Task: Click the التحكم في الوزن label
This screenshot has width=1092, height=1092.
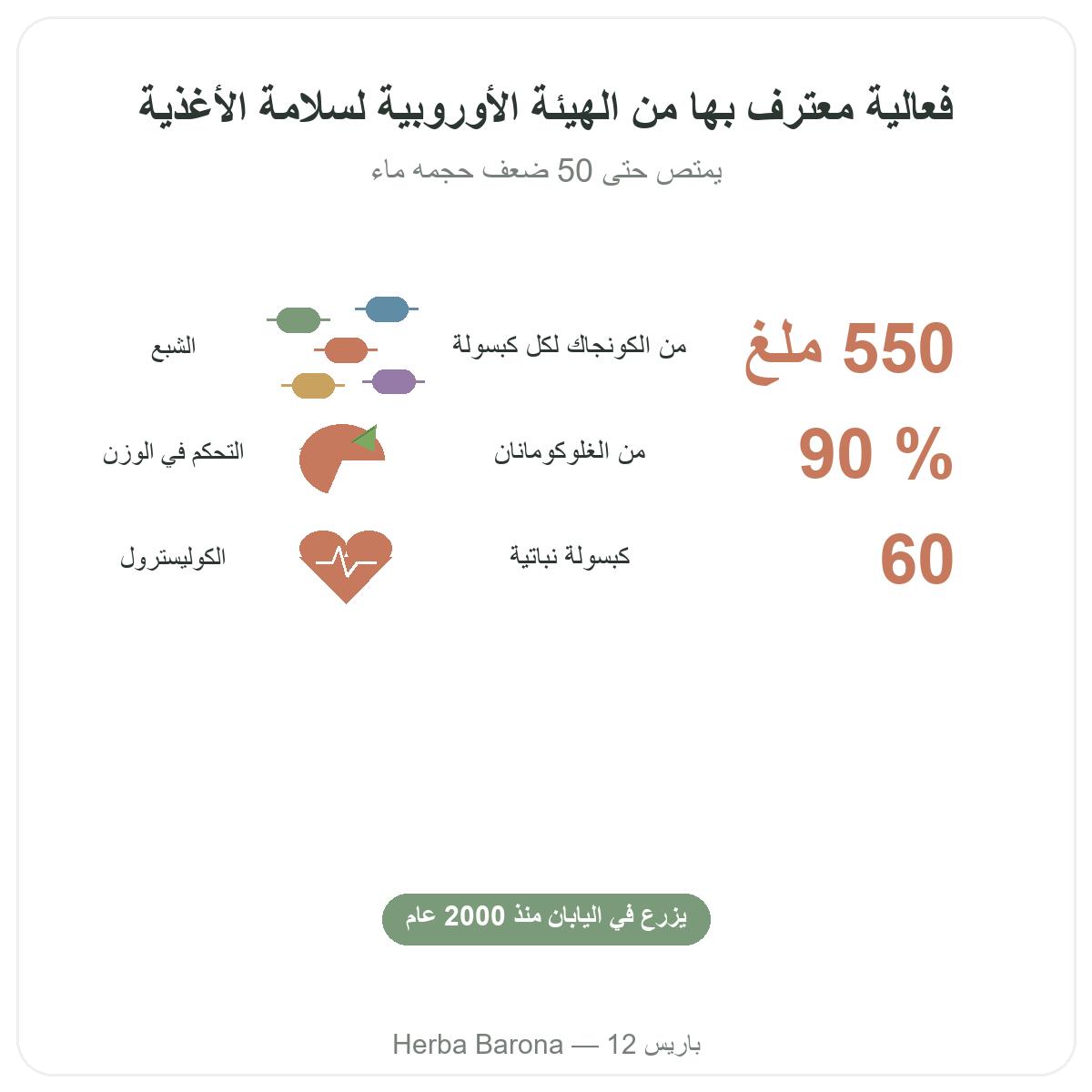Action: pyautogui.click(x=173, y=451)
